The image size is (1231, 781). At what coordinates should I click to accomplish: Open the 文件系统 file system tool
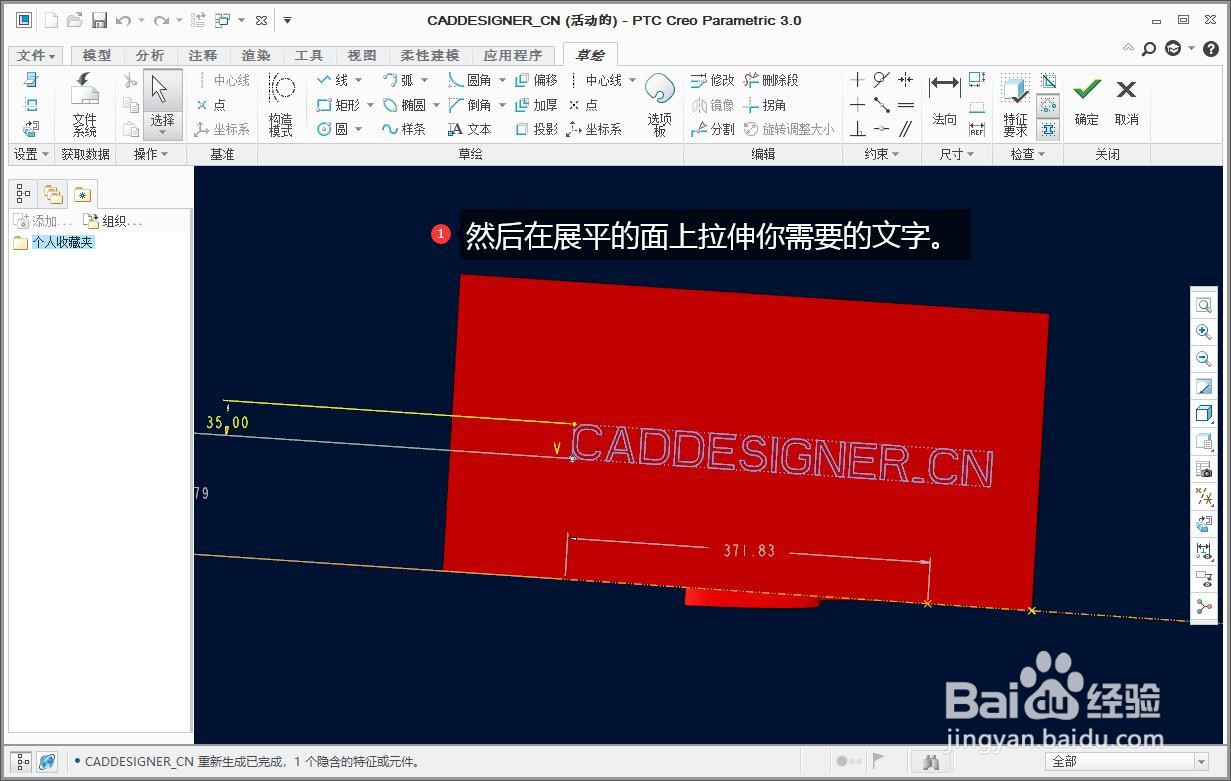(x=85, y=104)
